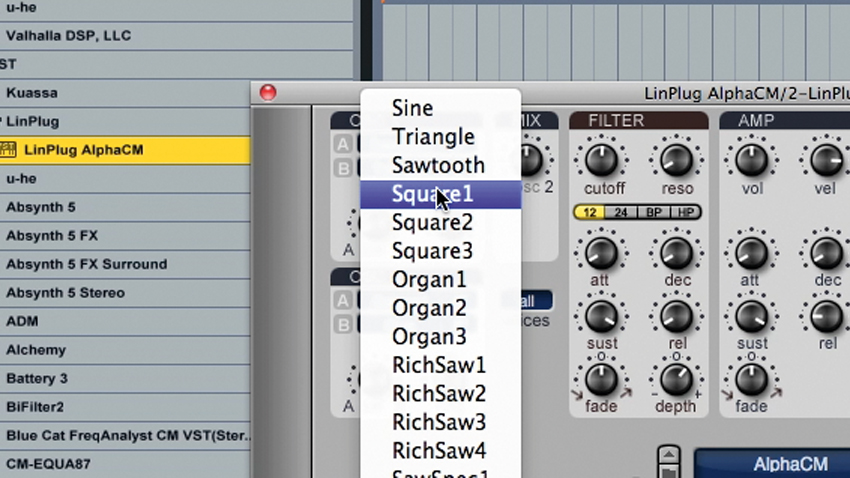
Task: Choose Square2 waveform
Action: point(440,223)
